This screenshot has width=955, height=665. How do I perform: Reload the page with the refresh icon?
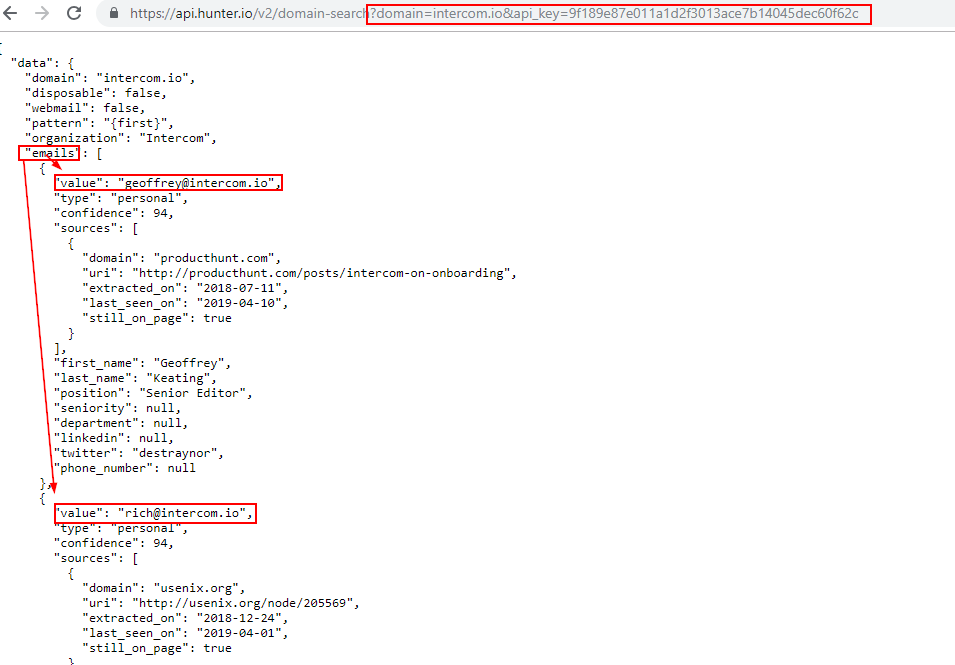click(74, 13)
